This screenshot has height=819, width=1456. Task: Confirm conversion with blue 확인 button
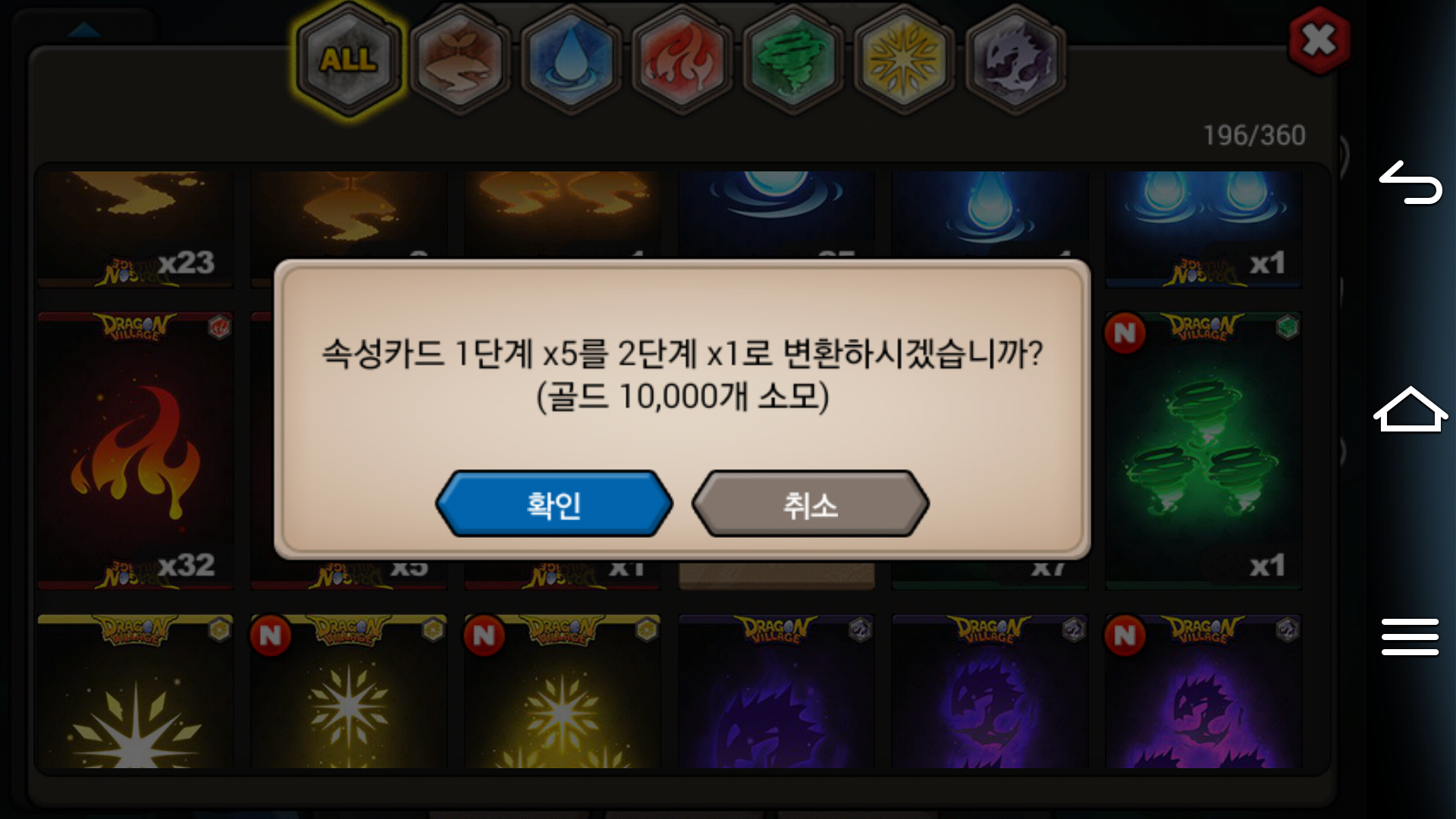click(554, 504)
